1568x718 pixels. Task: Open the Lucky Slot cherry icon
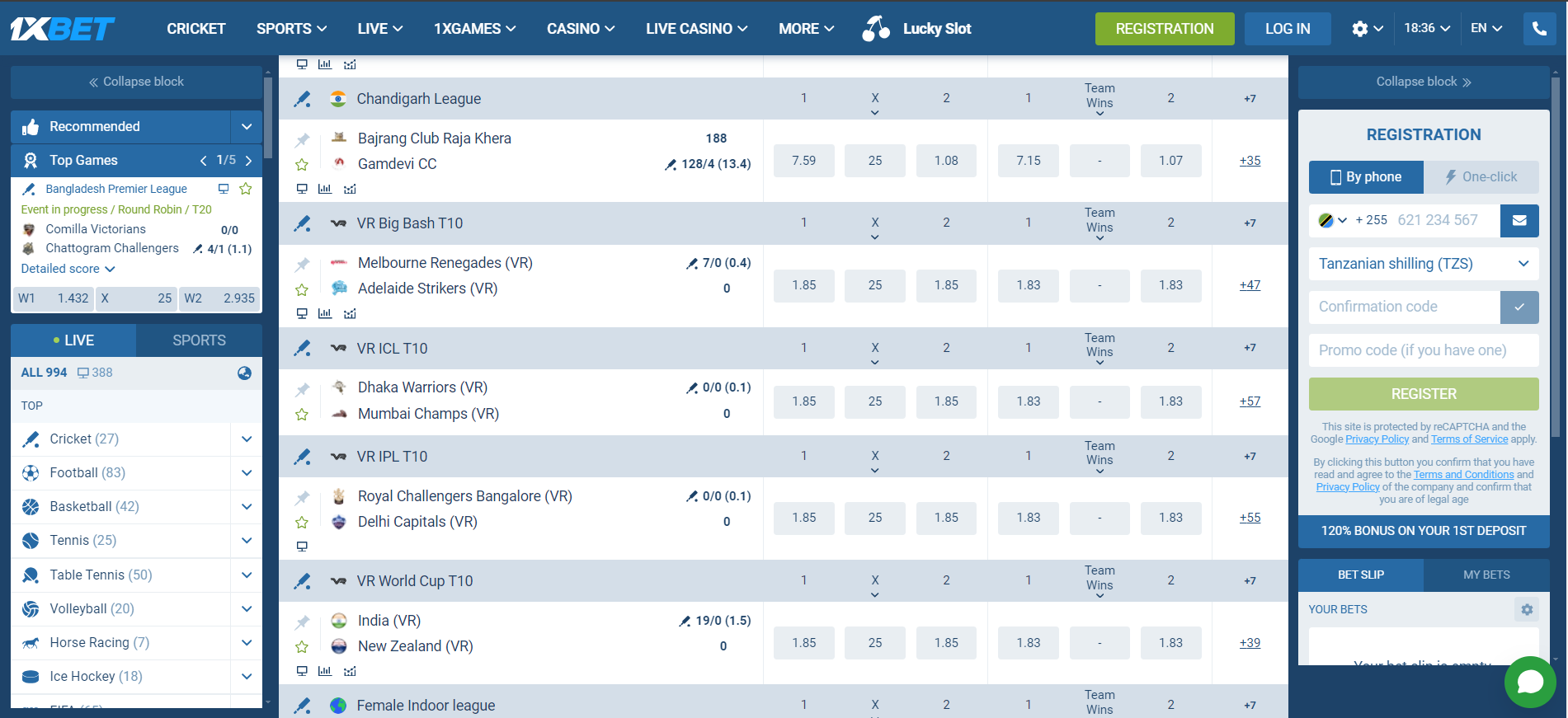pyautogui.click(x=876, y=28)
